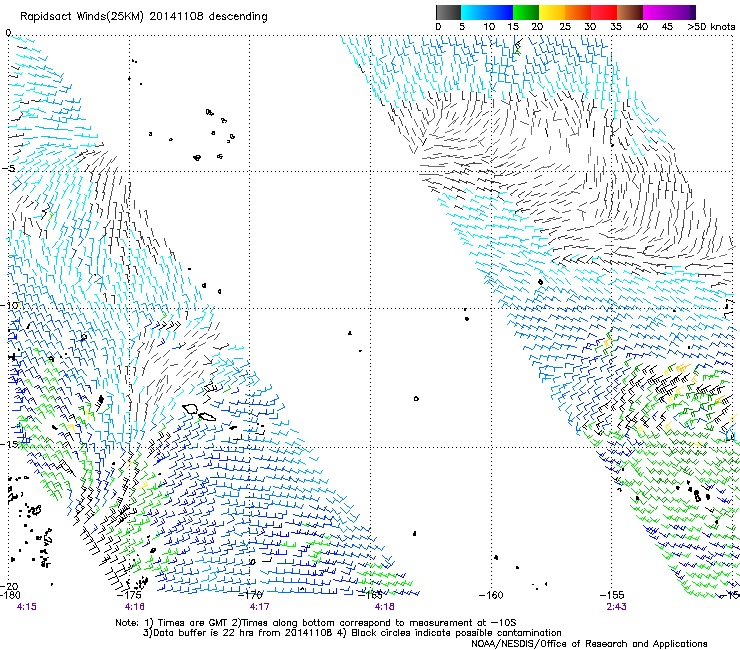The width and height of the screenshot is (740, 650).
Task: Click the purple '2:43' time label
Action: click(616, 607)
